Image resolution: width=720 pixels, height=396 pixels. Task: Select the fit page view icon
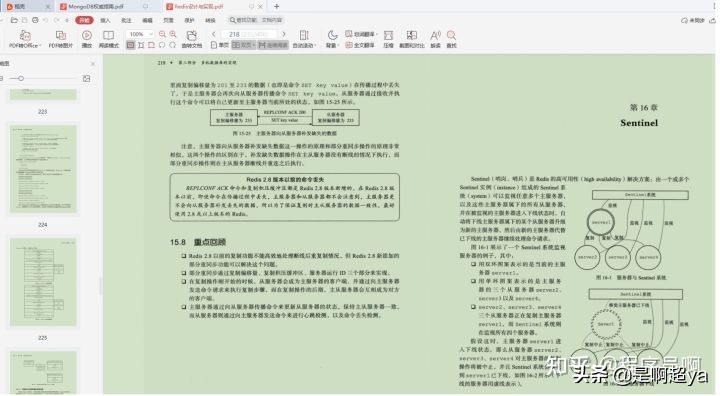[x=151, y=45]
